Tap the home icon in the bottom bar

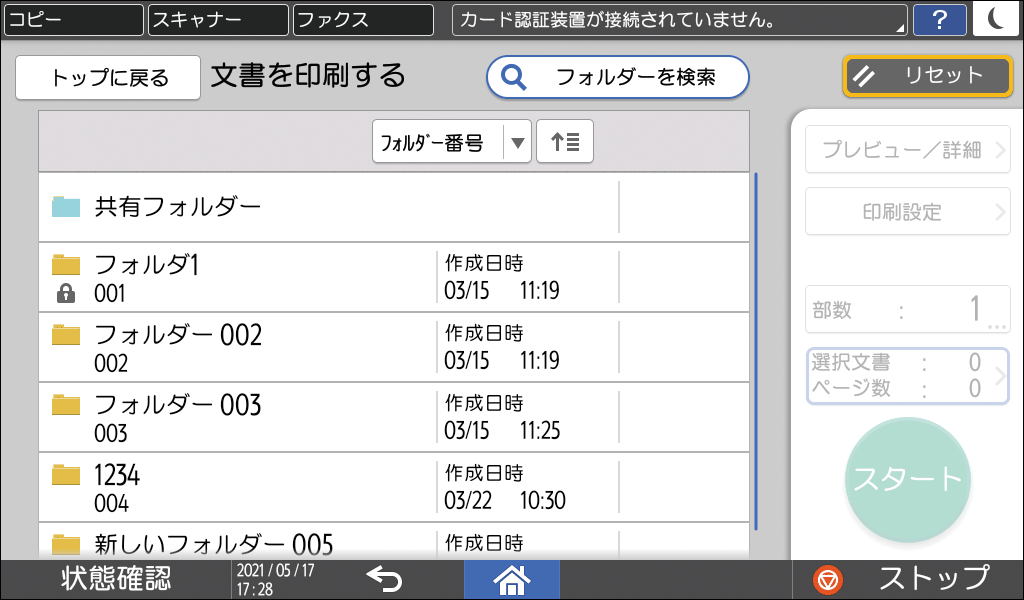click(x=511, y=579)
